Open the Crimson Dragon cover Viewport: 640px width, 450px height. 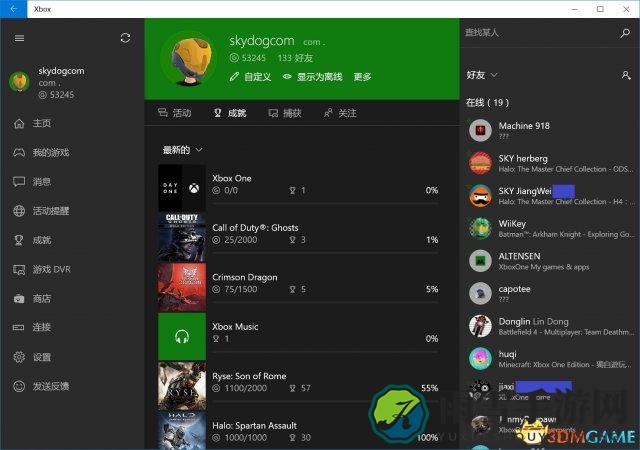click(182, 287)
